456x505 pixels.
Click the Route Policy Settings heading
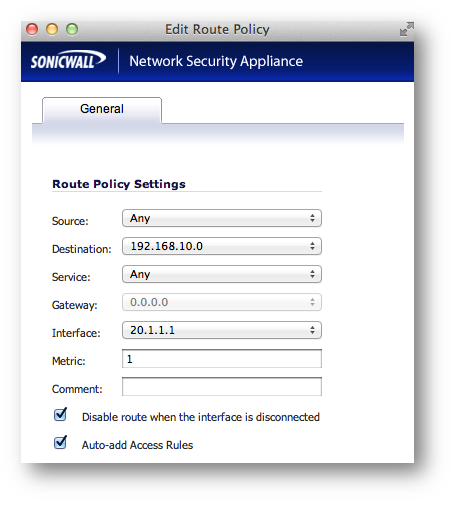pyautogui.click(x=119, y=184)
